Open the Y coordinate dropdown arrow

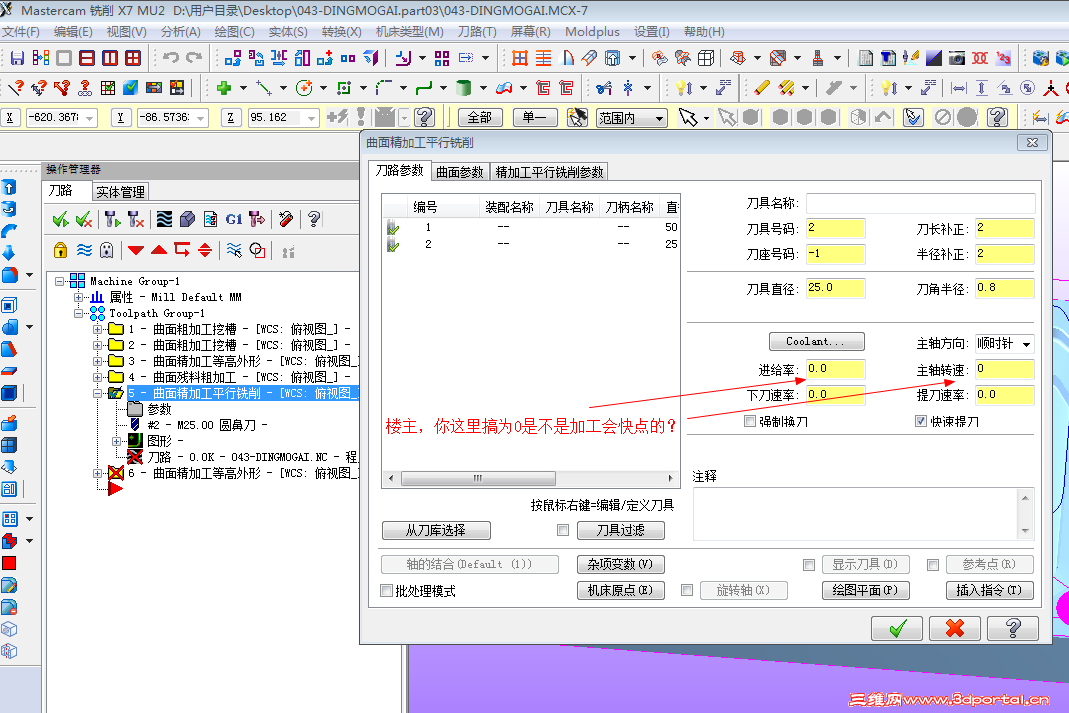pos(200,118)
